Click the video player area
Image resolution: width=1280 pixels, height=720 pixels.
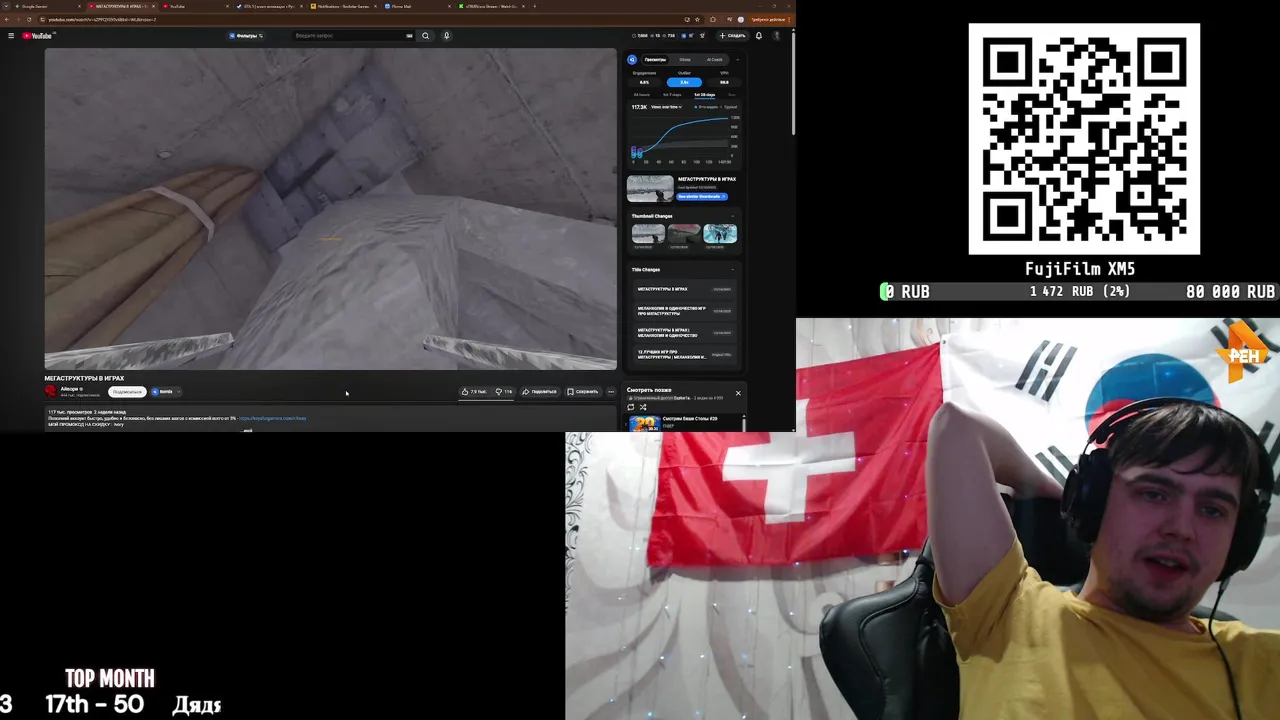[x=330, y=209]
